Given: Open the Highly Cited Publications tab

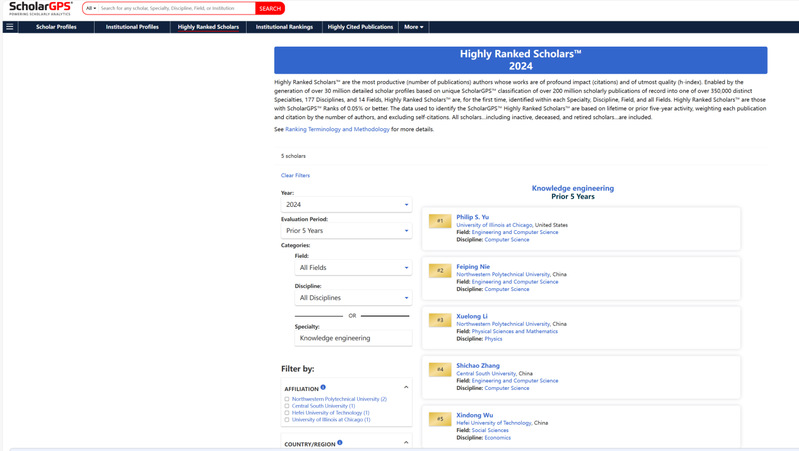Looking at the screenshot, I should pos(360,27).
